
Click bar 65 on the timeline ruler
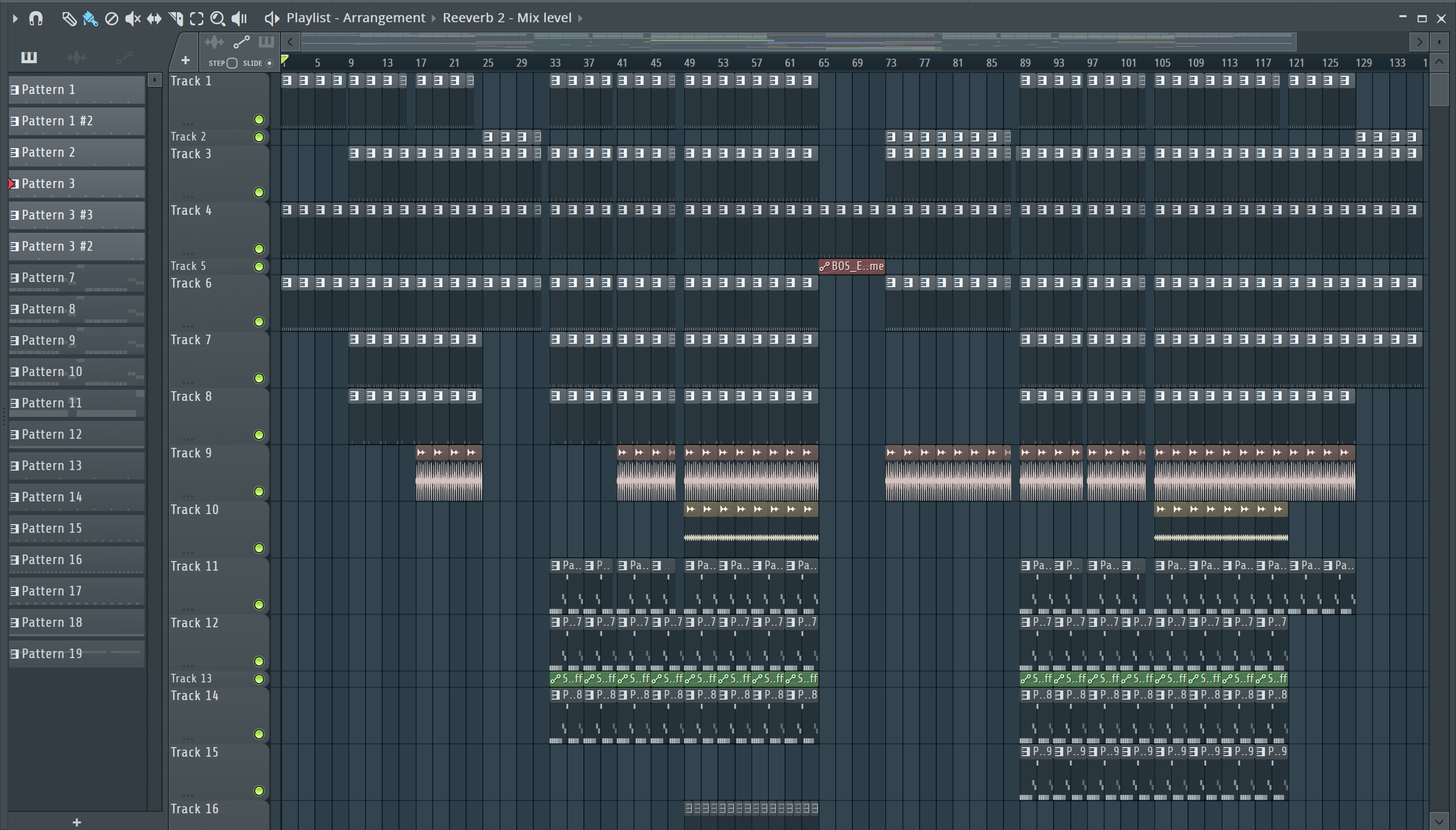point(824,63)
